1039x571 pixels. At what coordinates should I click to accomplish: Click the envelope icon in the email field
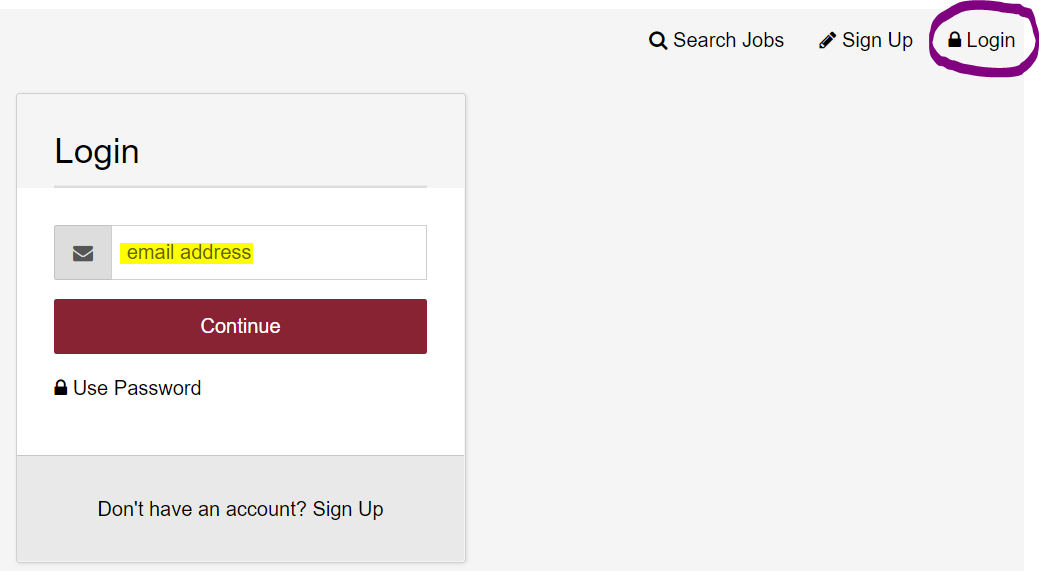pyautogui.click(x=83, y=253)
